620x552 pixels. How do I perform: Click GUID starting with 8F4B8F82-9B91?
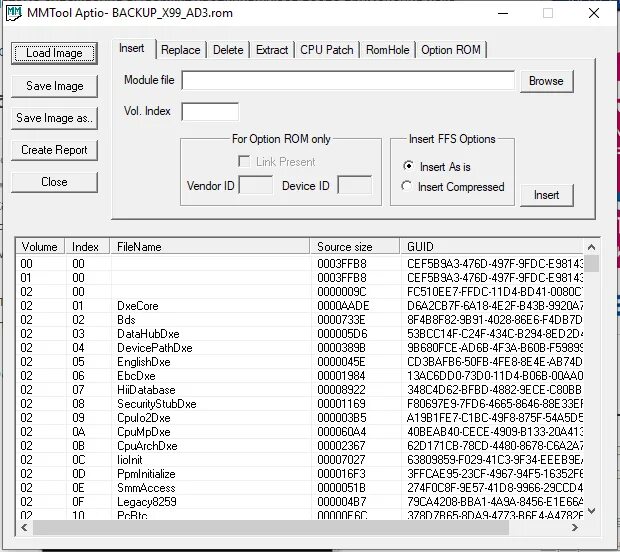click(x=494, y=319)
